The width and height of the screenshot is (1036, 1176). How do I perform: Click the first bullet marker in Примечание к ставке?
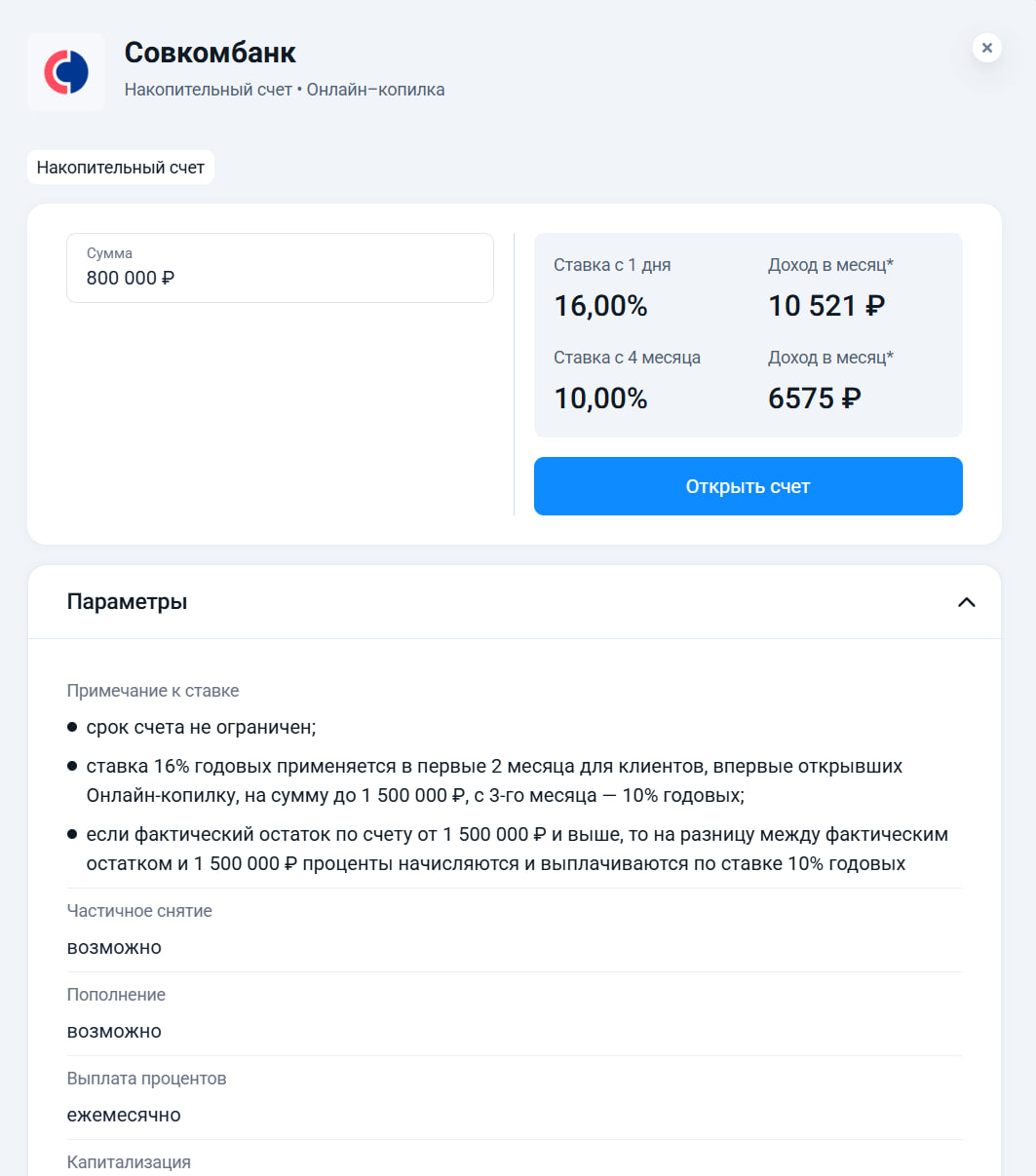[x=73, y=726]
